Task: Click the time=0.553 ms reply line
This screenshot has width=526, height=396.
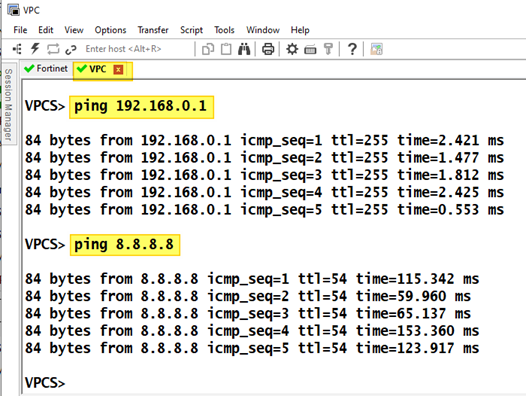Action: tap(264, 209)
